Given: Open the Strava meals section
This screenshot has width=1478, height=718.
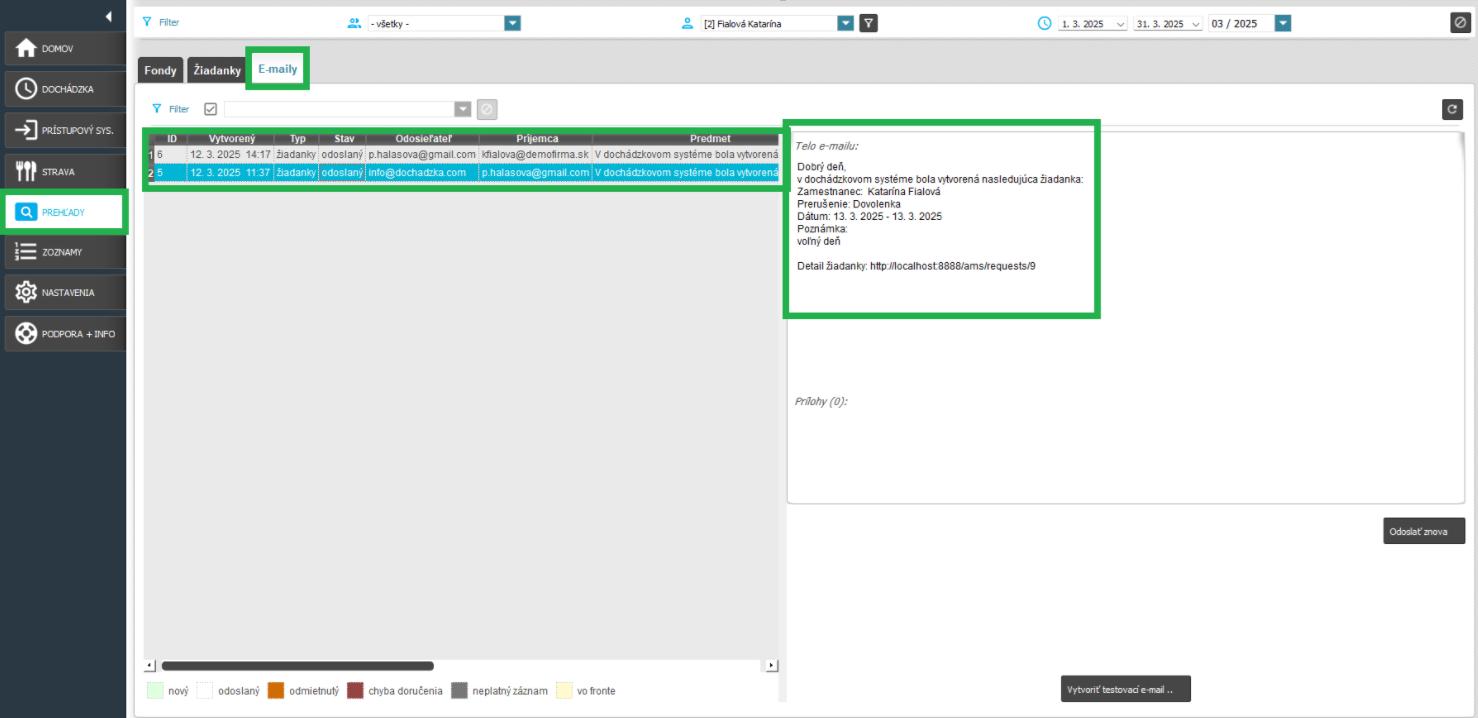Looking at the screenshot, I should pyautogui.click(x=65, y=172).
